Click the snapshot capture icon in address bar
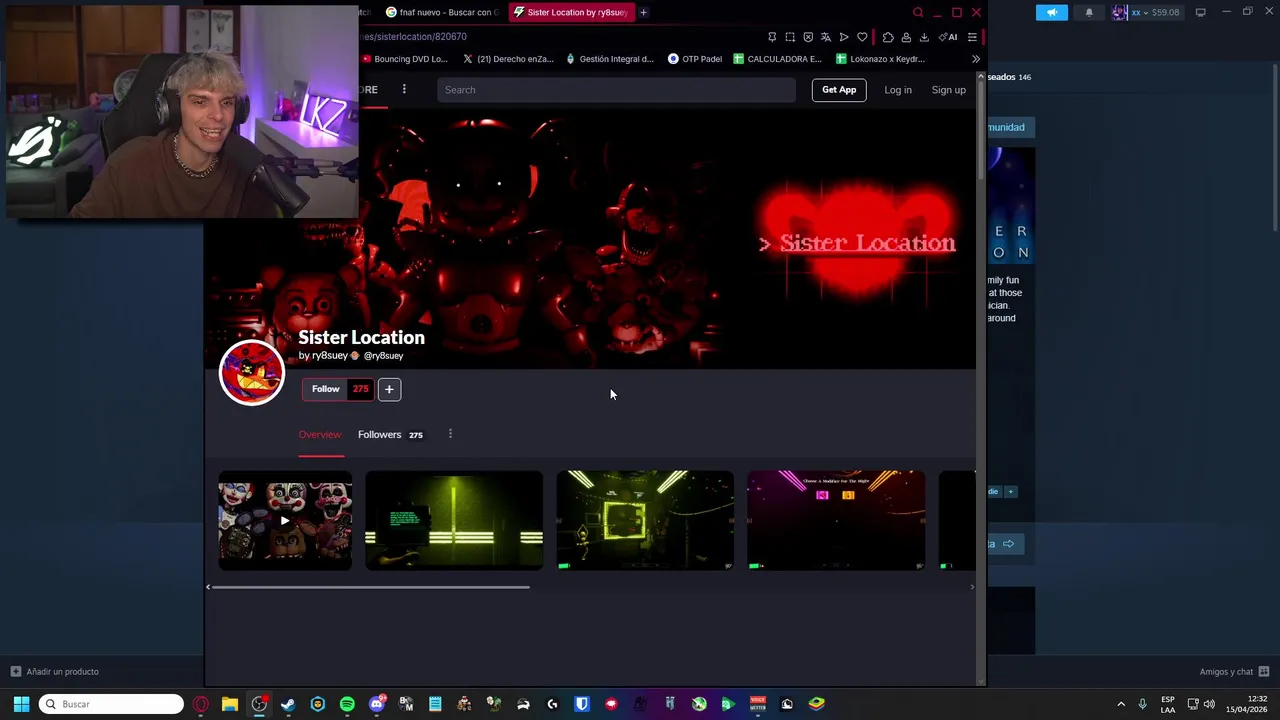 790,37
